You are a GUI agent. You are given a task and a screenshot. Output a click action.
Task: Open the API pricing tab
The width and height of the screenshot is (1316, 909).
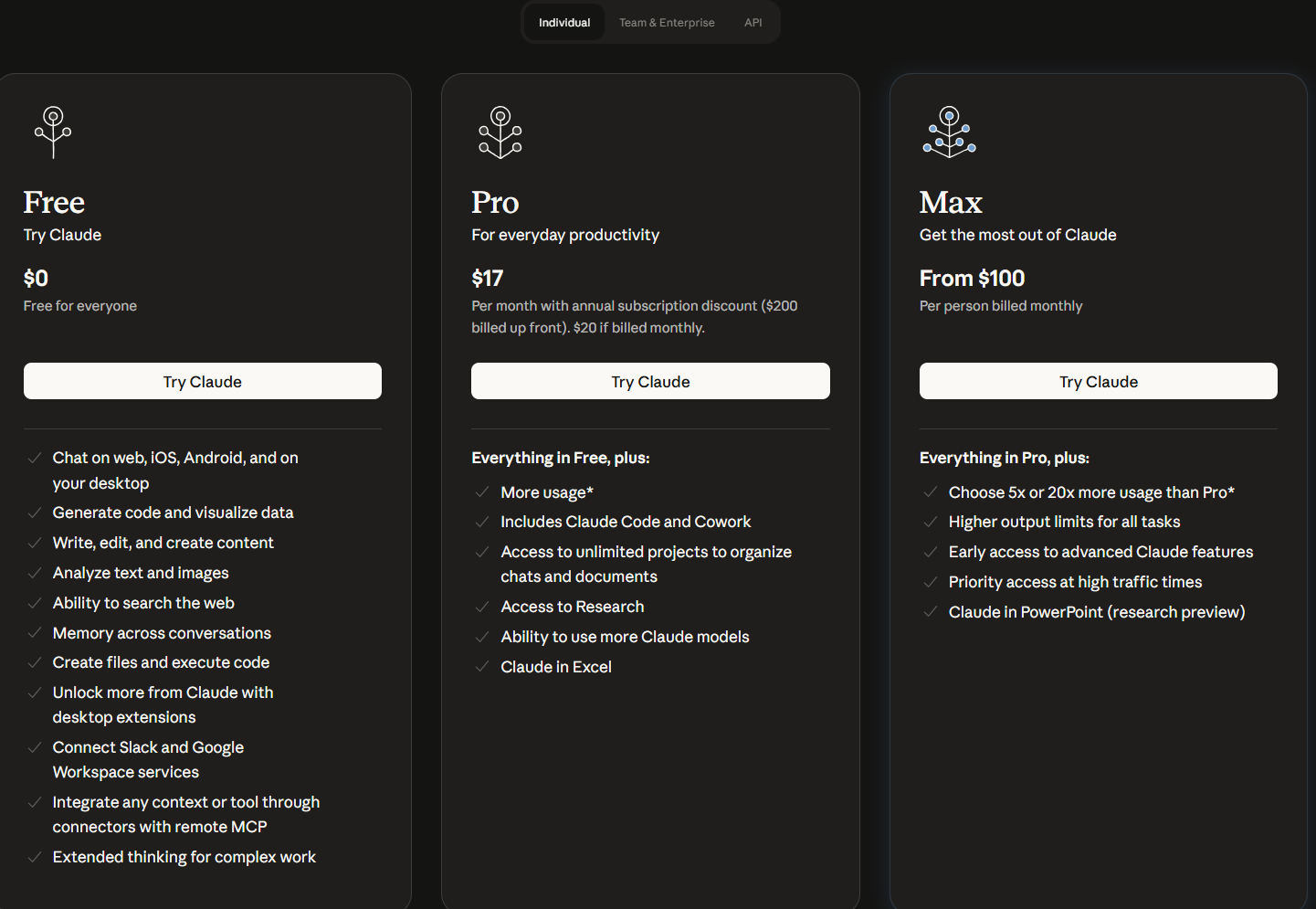tap(753, 23)
